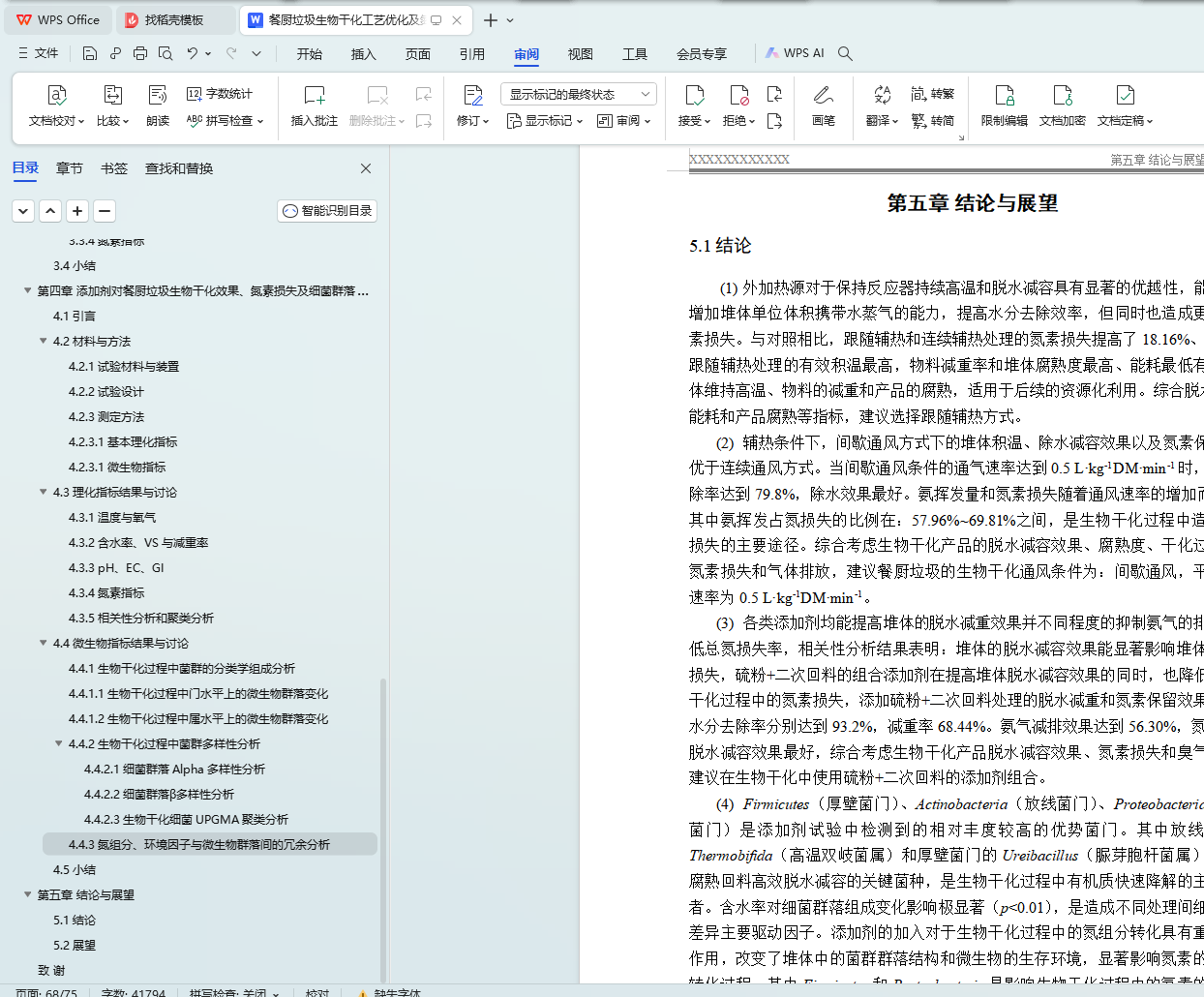1204x997 pixels.
Task: Switch to the 会员专享 tab
Action: tap(702, 54)
